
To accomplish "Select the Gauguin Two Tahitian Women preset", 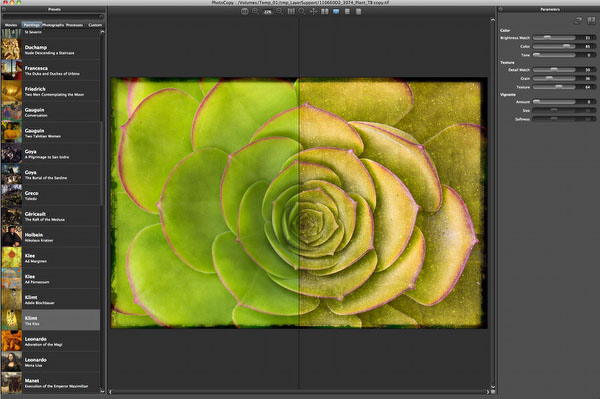I will click(50, 132).
